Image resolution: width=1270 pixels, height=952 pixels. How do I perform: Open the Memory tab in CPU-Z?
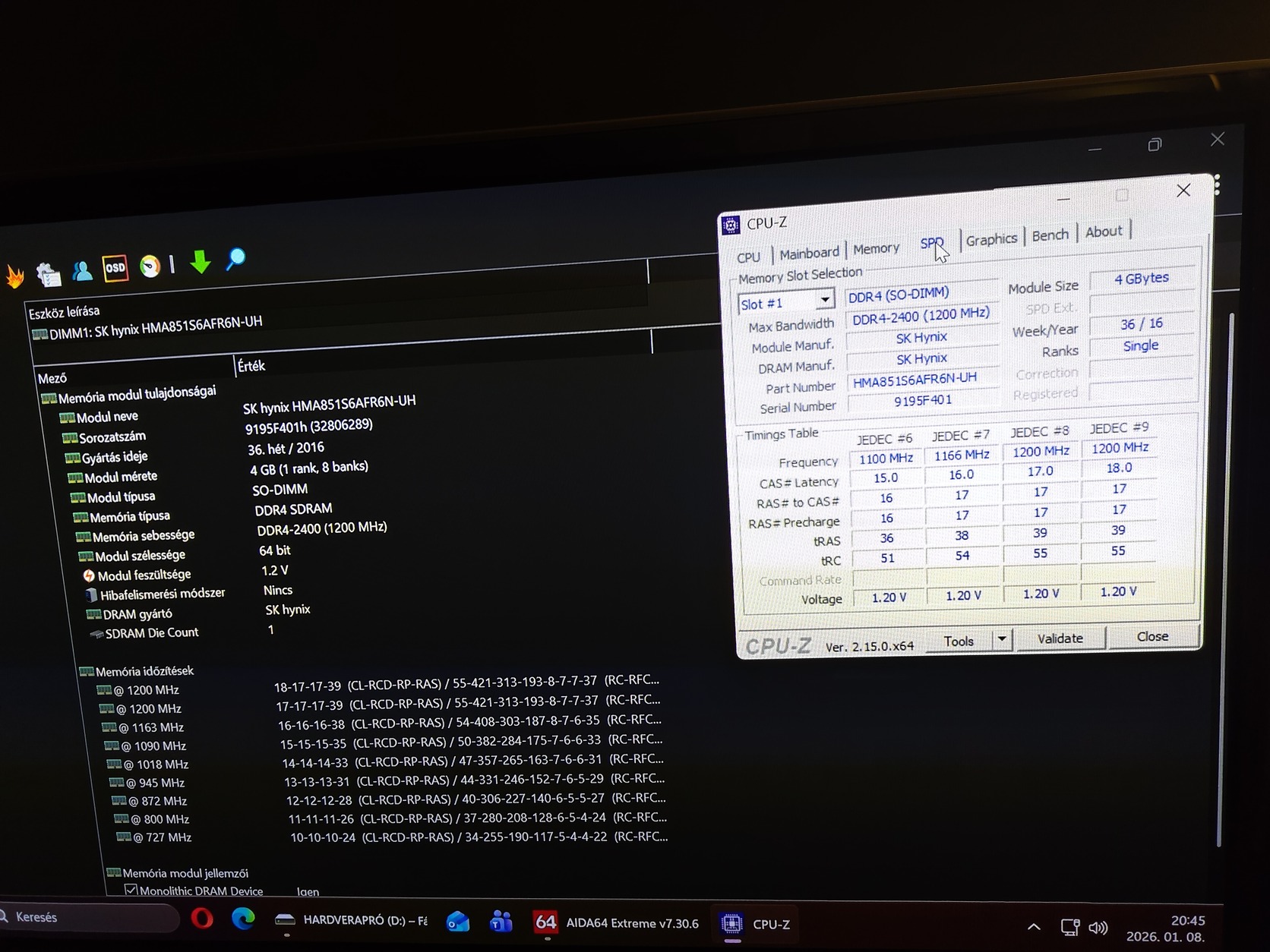[876, 249]
